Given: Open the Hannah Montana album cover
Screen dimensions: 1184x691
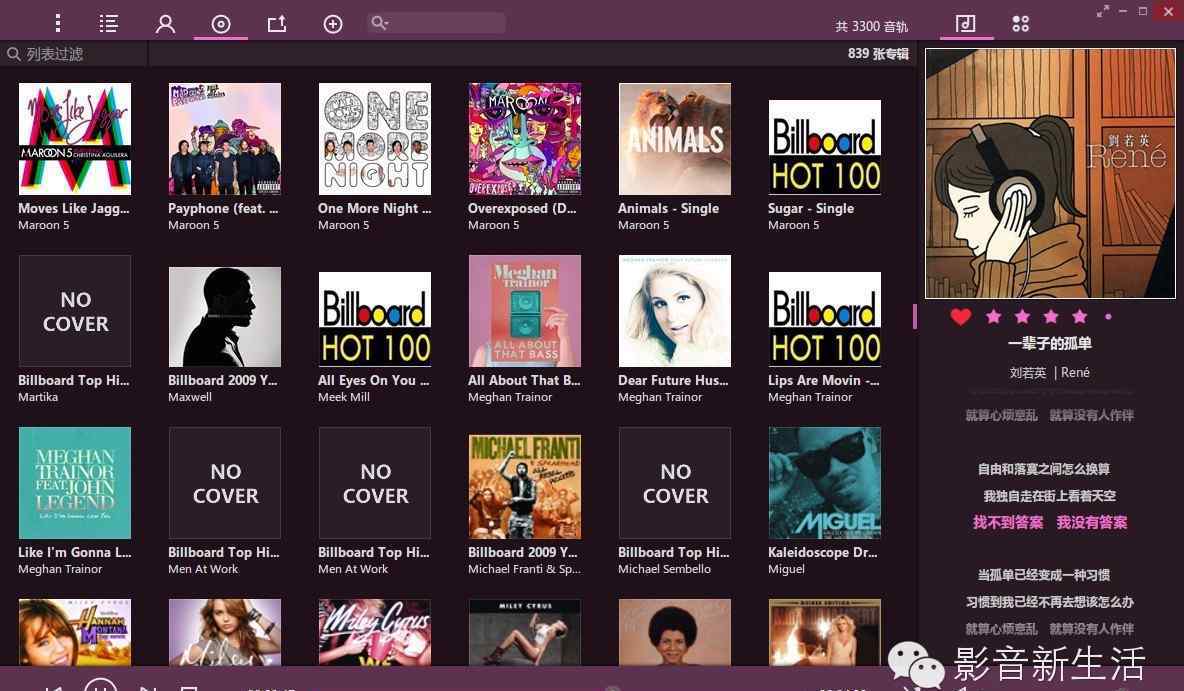Looking at the screenshot, I should pyautogui.click(x=75, y=632).
